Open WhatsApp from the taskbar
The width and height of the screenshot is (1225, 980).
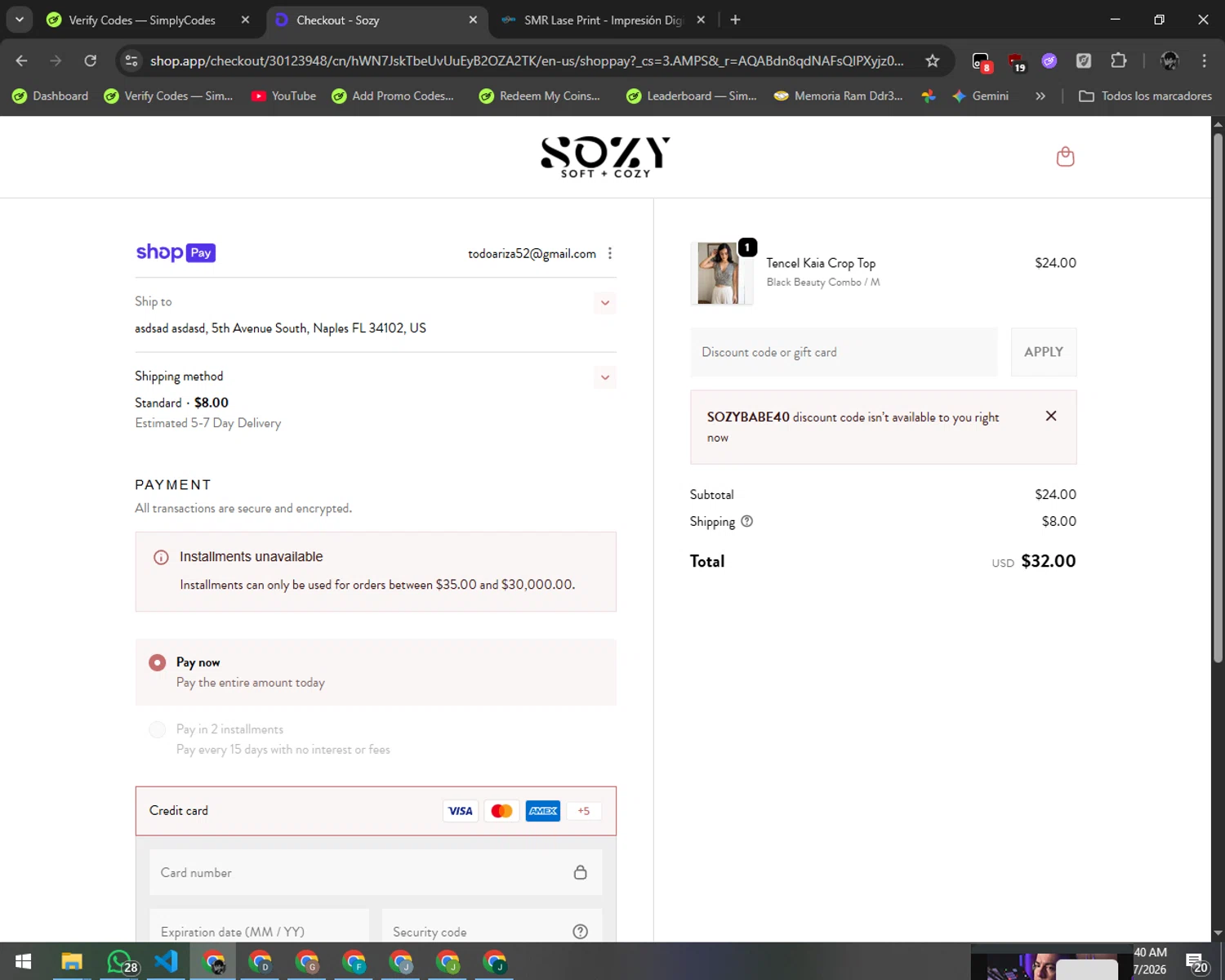point(120,962)
